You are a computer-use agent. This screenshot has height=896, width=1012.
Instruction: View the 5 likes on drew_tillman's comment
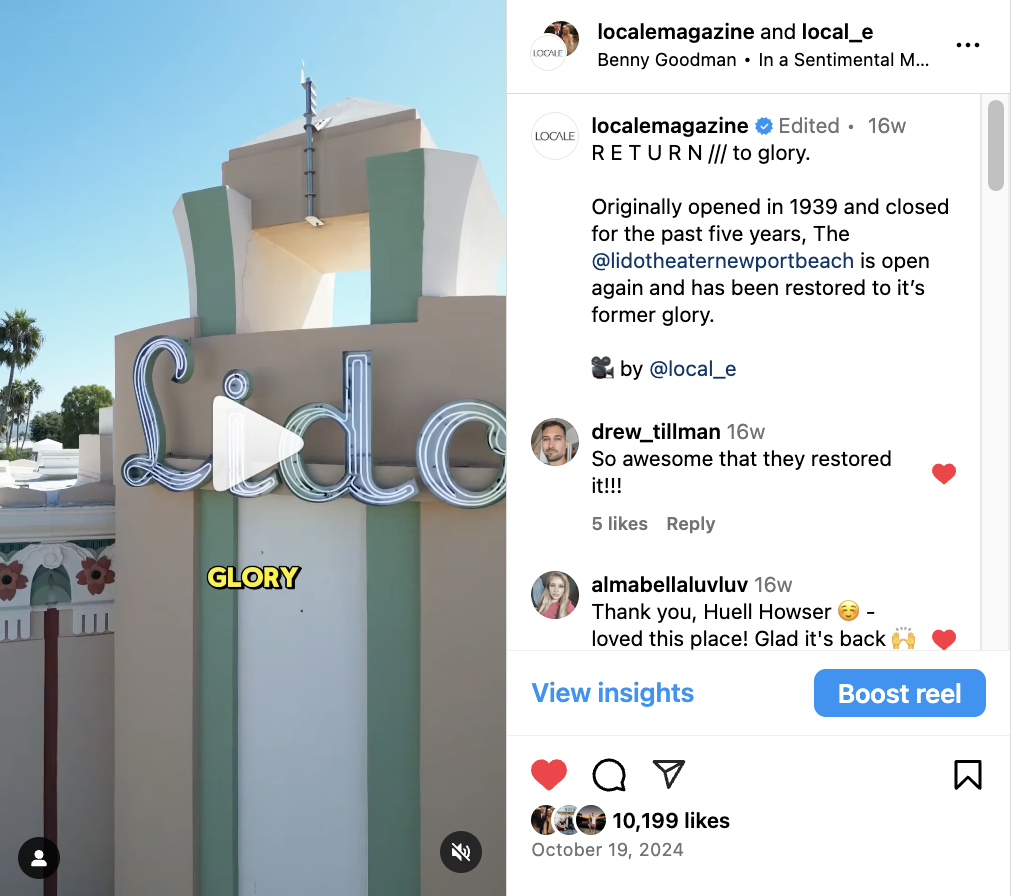620,524
